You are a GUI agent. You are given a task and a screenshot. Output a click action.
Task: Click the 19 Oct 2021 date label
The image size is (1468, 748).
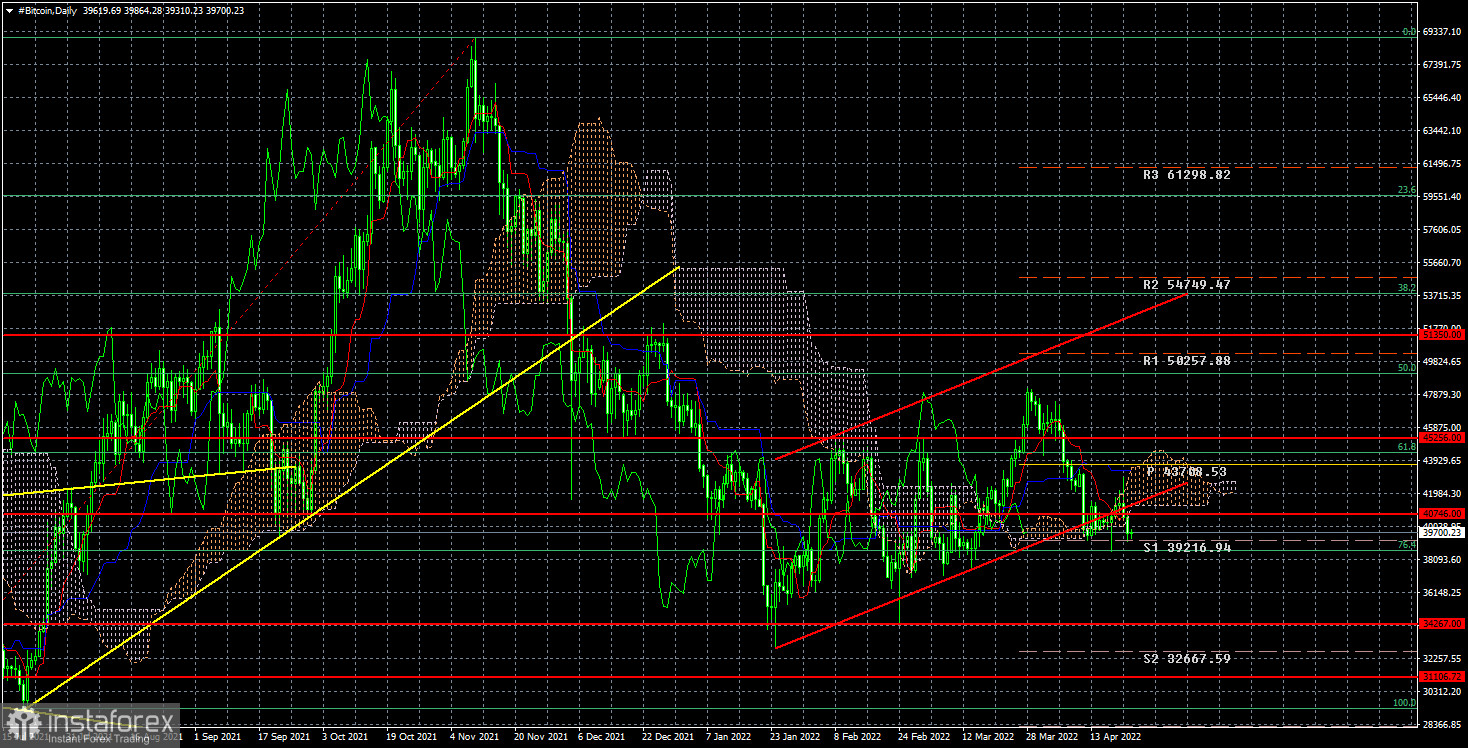click(x=410, y=737)
